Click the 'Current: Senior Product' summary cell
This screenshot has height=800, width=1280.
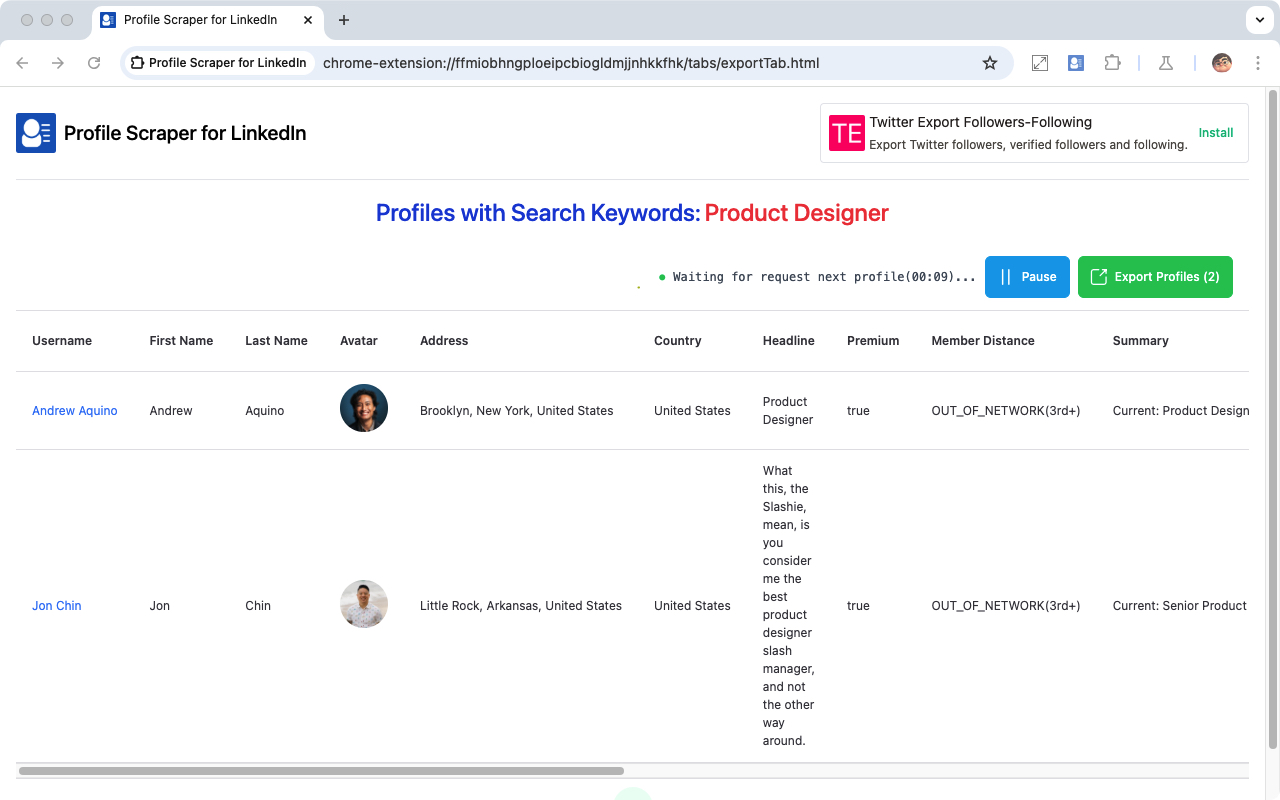(x=1180, y=606)
